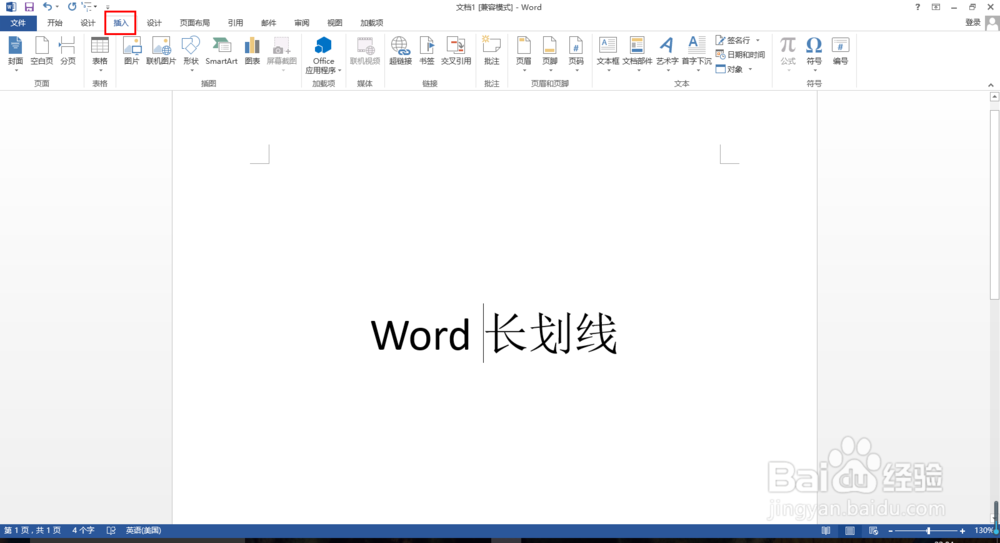
Task: Select the 插入 insert tab
Action: click(121, 23)
